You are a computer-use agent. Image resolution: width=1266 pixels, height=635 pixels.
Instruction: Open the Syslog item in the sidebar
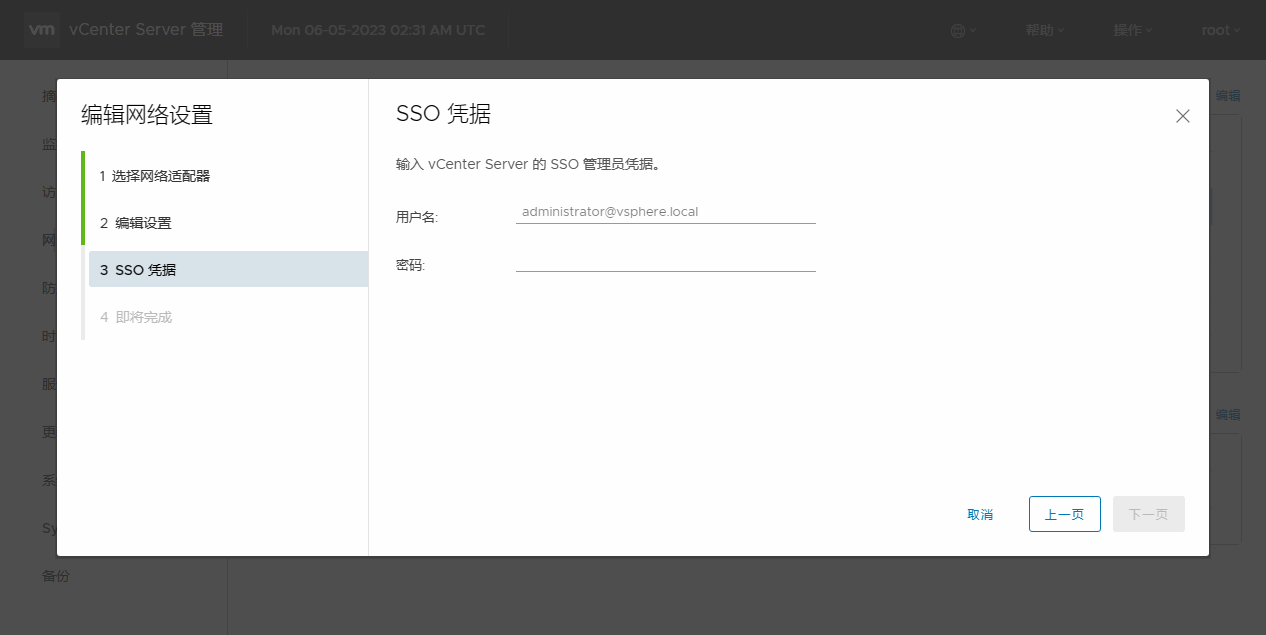(49, 528)
